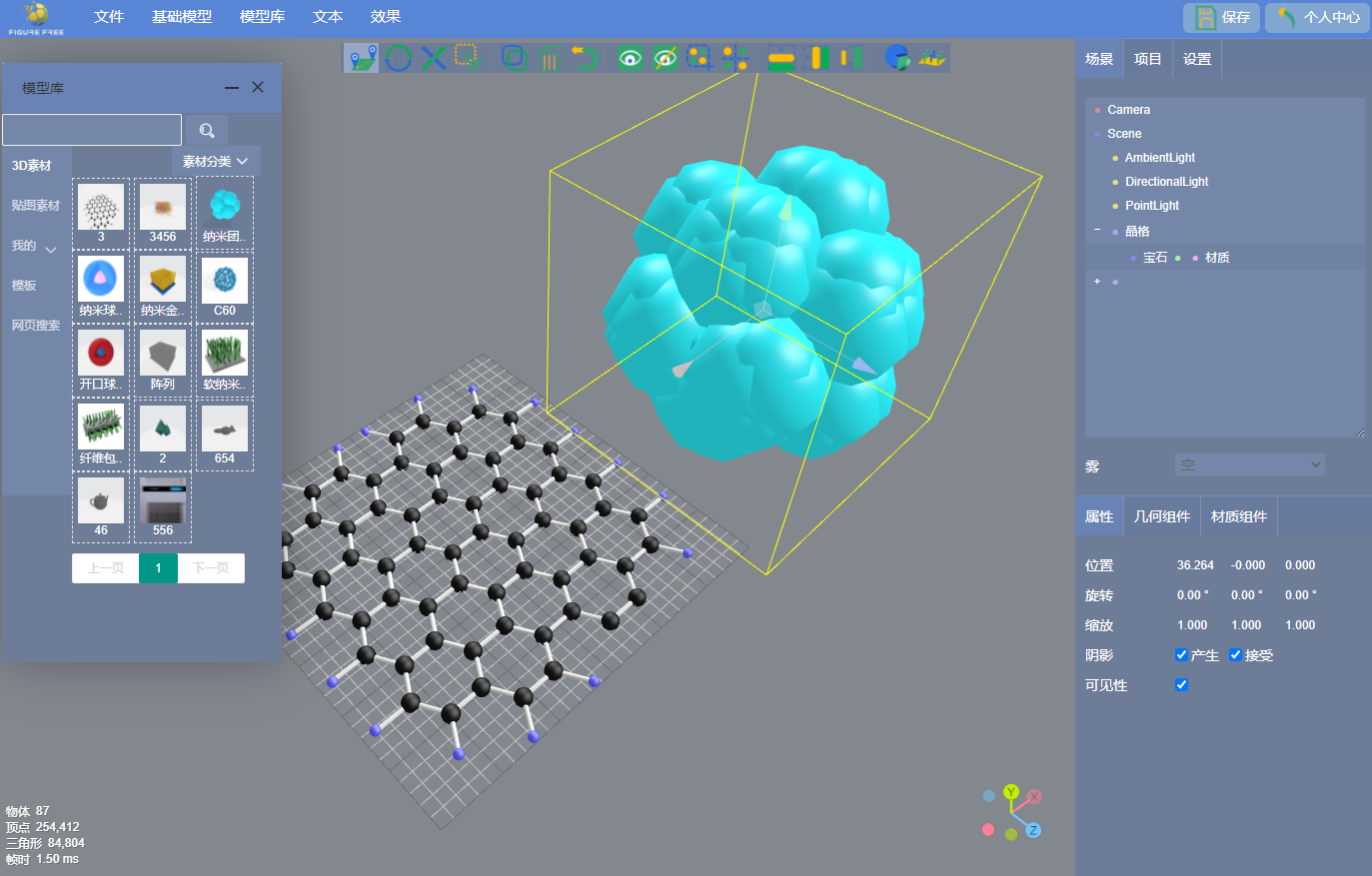Select the circular rotate tool in toolbar

tap(398, 58)
